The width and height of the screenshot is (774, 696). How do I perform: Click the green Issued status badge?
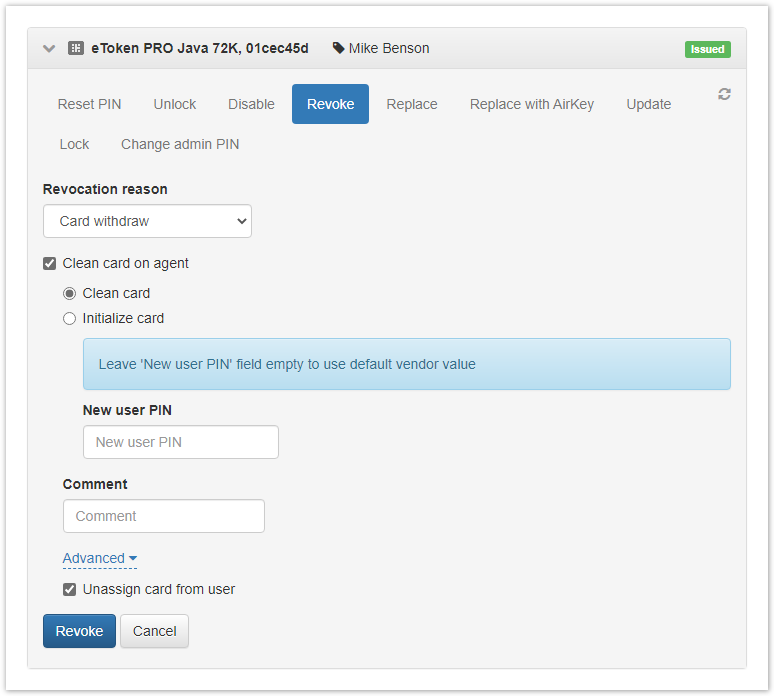point(707,49)
